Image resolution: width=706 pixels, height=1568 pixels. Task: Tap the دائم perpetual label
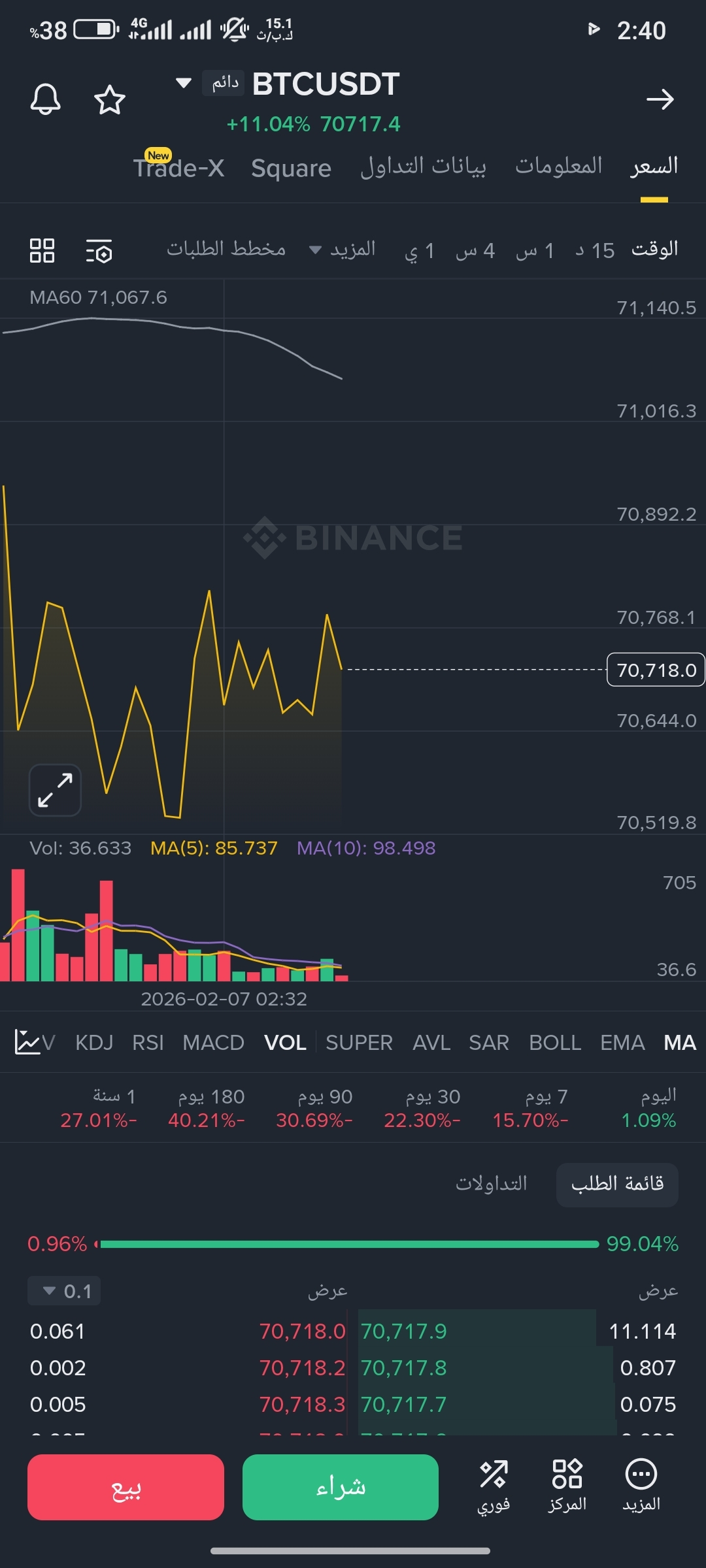tap(224, 83)
